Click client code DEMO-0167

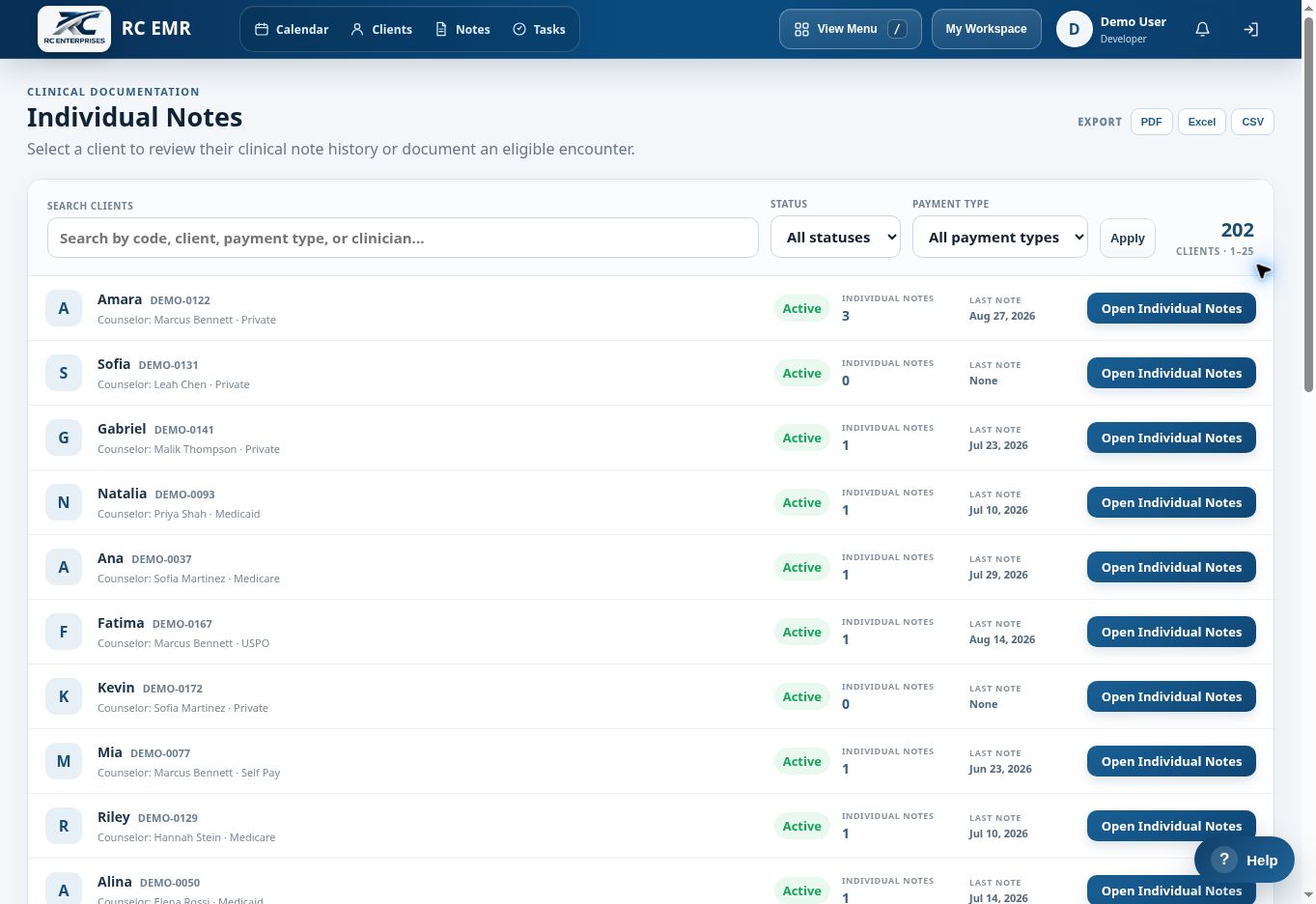pyautogui.click(x=182, y=624)
